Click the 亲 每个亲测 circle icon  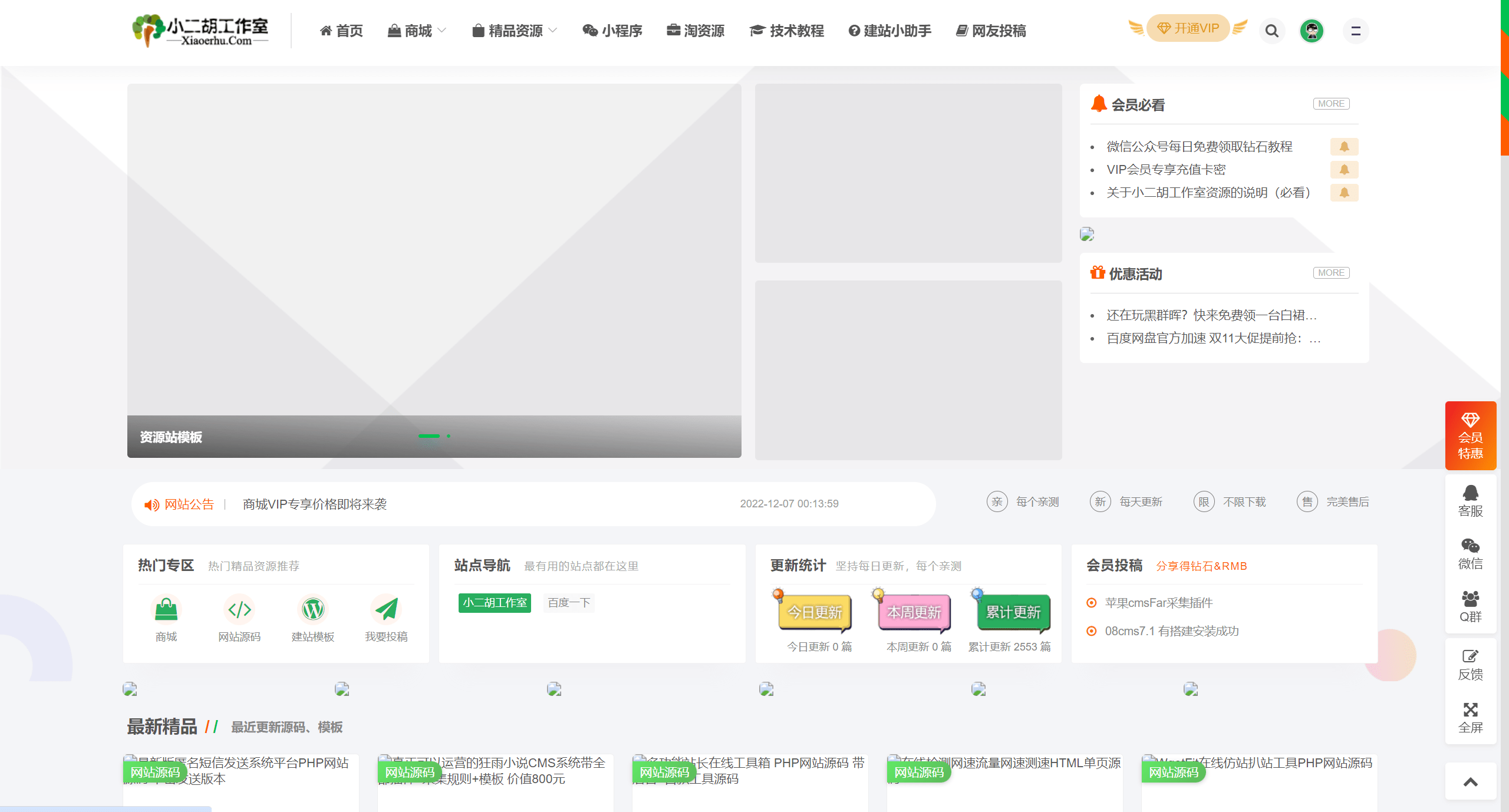click(x=997, y=502)
